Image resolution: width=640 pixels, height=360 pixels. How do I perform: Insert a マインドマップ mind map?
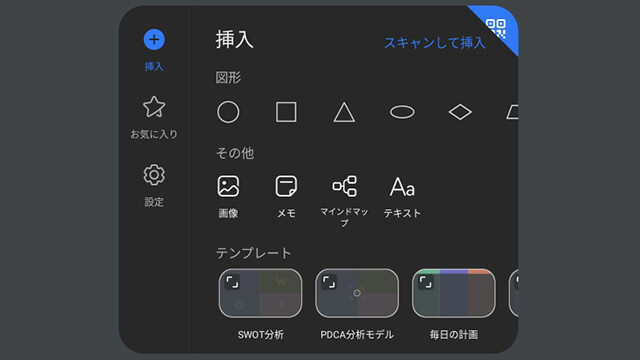click(344, 186)
